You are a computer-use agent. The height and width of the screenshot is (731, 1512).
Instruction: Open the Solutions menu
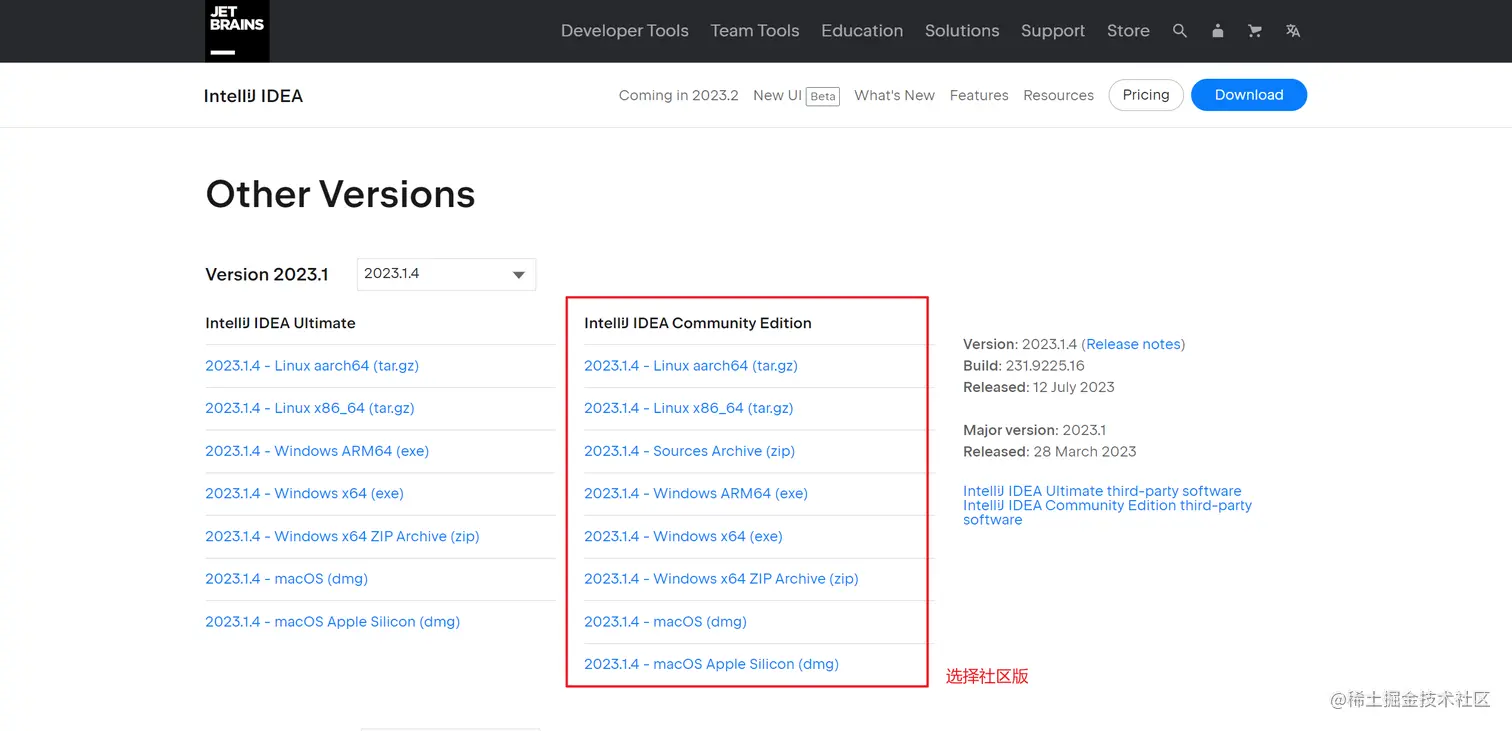click(x=962, y=31)
